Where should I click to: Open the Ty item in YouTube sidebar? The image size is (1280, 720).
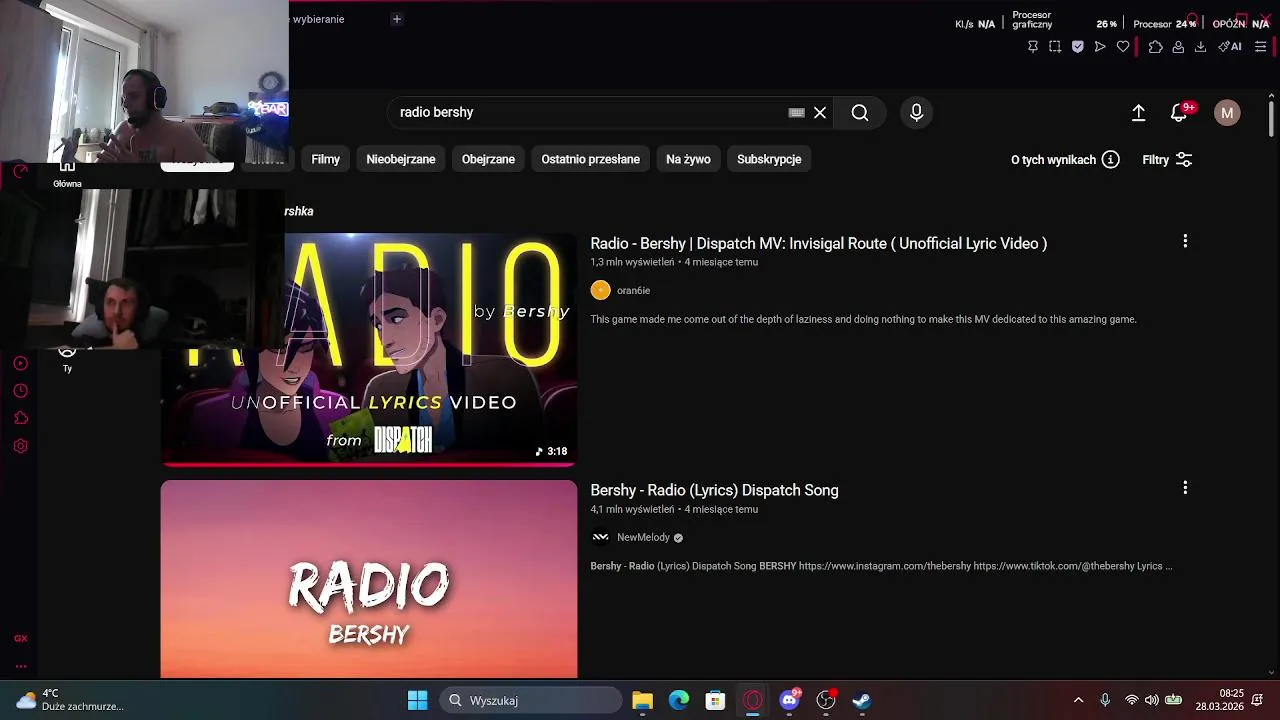pyautogui.click(x=67, y=360)
